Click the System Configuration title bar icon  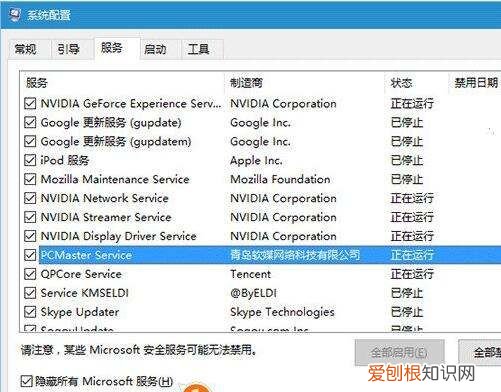tap(14, 15)
